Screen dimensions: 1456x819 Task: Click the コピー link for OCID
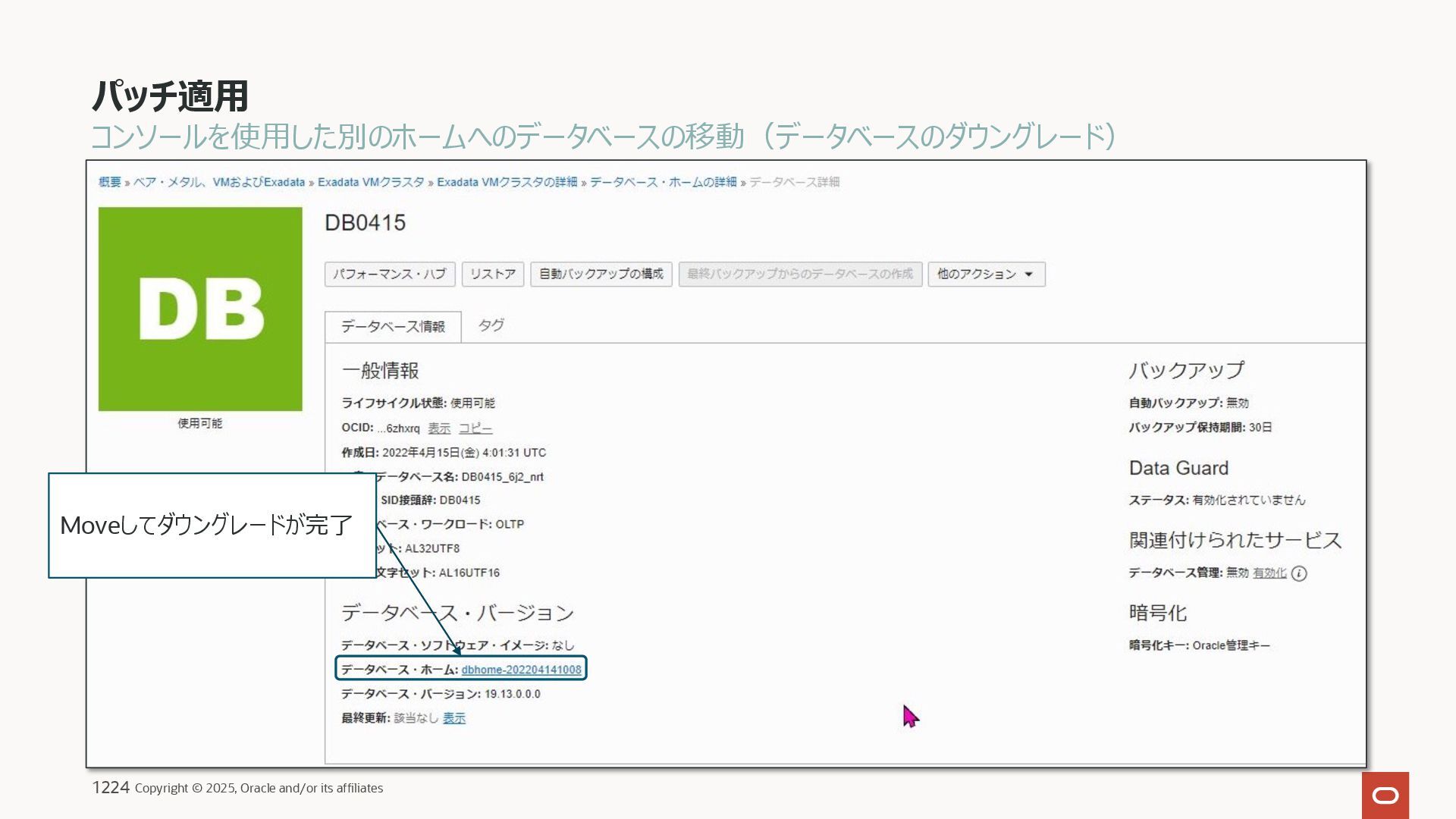coord(475,428)
